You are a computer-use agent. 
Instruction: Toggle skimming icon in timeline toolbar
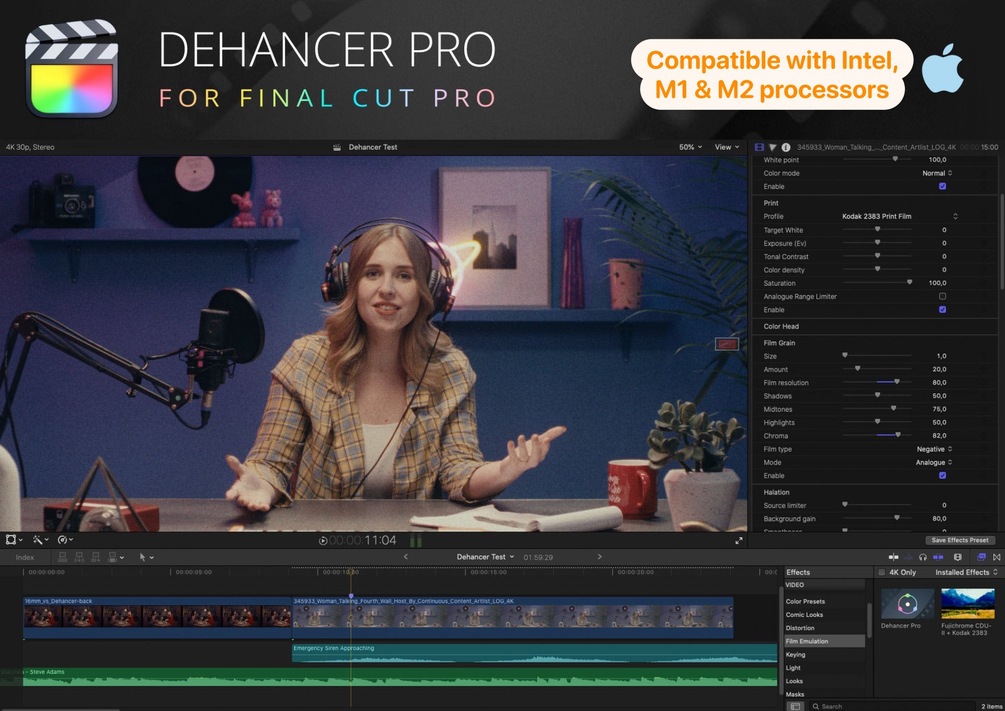(x=893, y=557)
